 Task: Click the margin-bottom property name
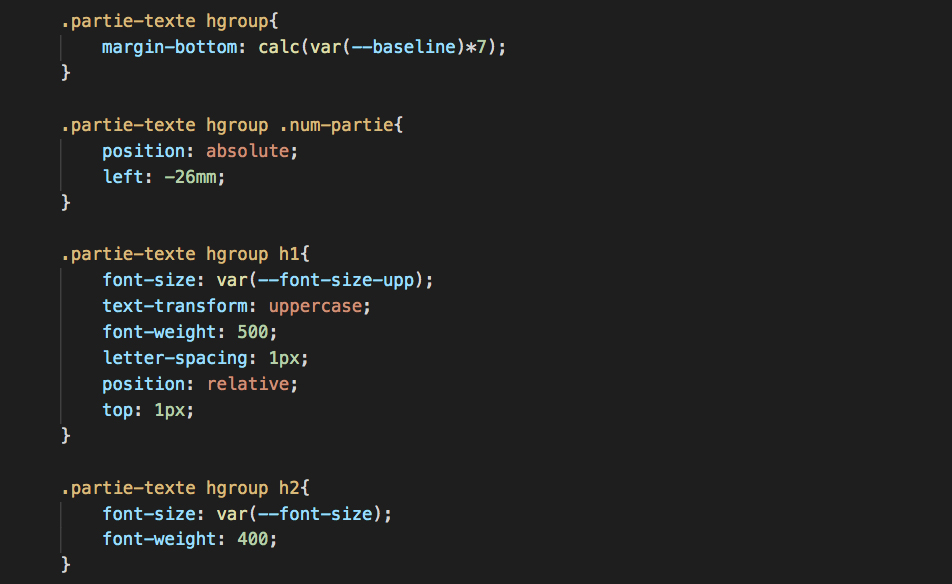point(168,47)
